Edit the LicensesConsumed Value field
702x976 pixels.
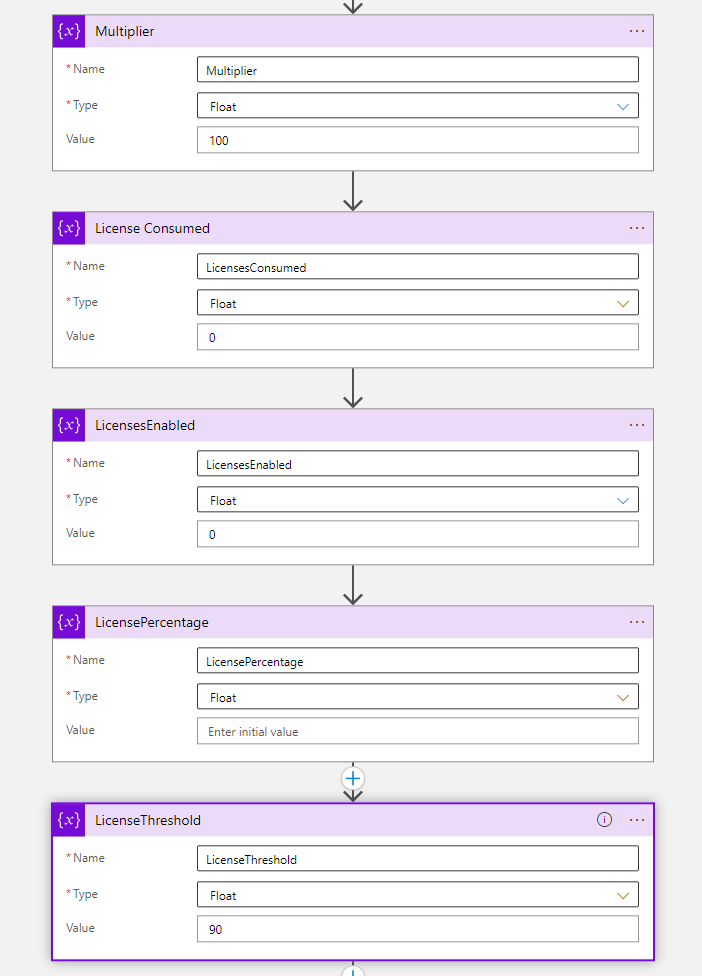click(418, 337)
